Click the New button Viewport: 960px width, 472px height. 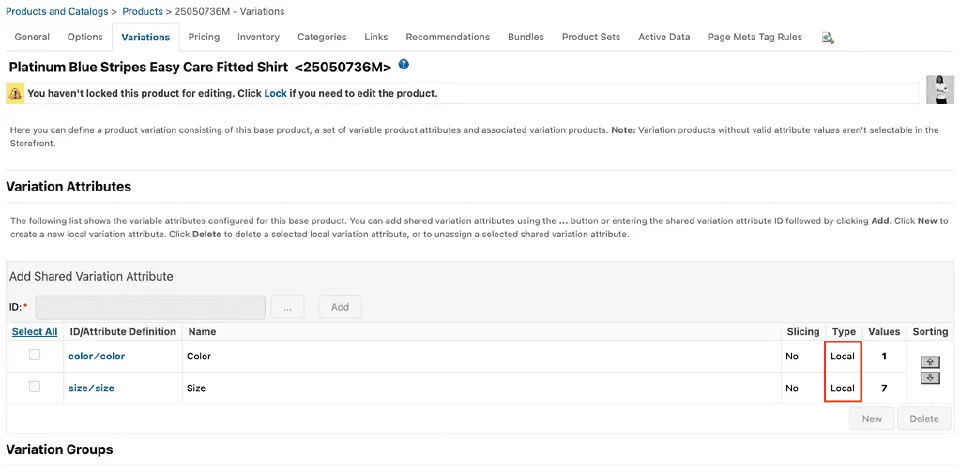pos(871,419)
